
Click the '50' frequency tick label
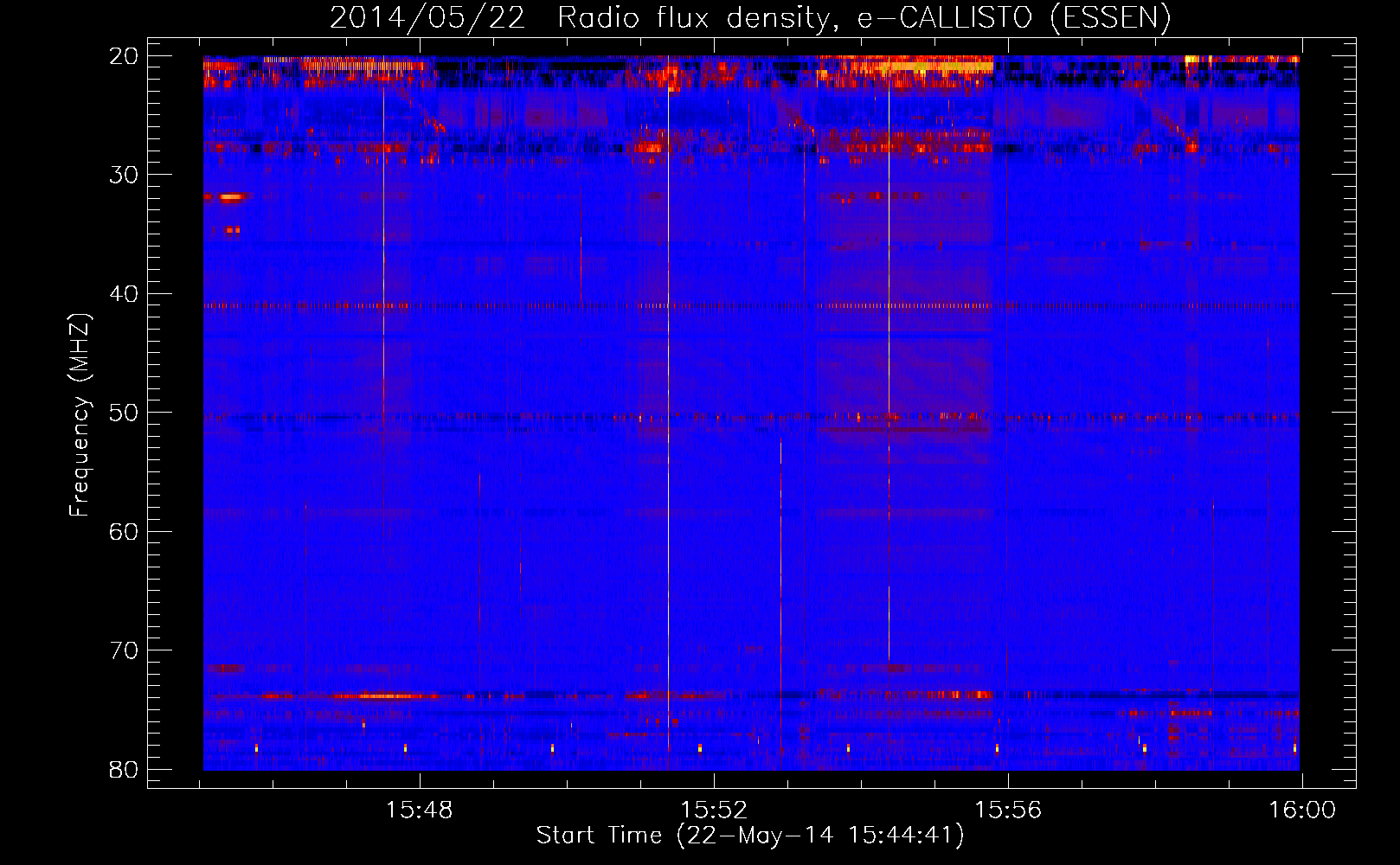(x=125, y=413)
